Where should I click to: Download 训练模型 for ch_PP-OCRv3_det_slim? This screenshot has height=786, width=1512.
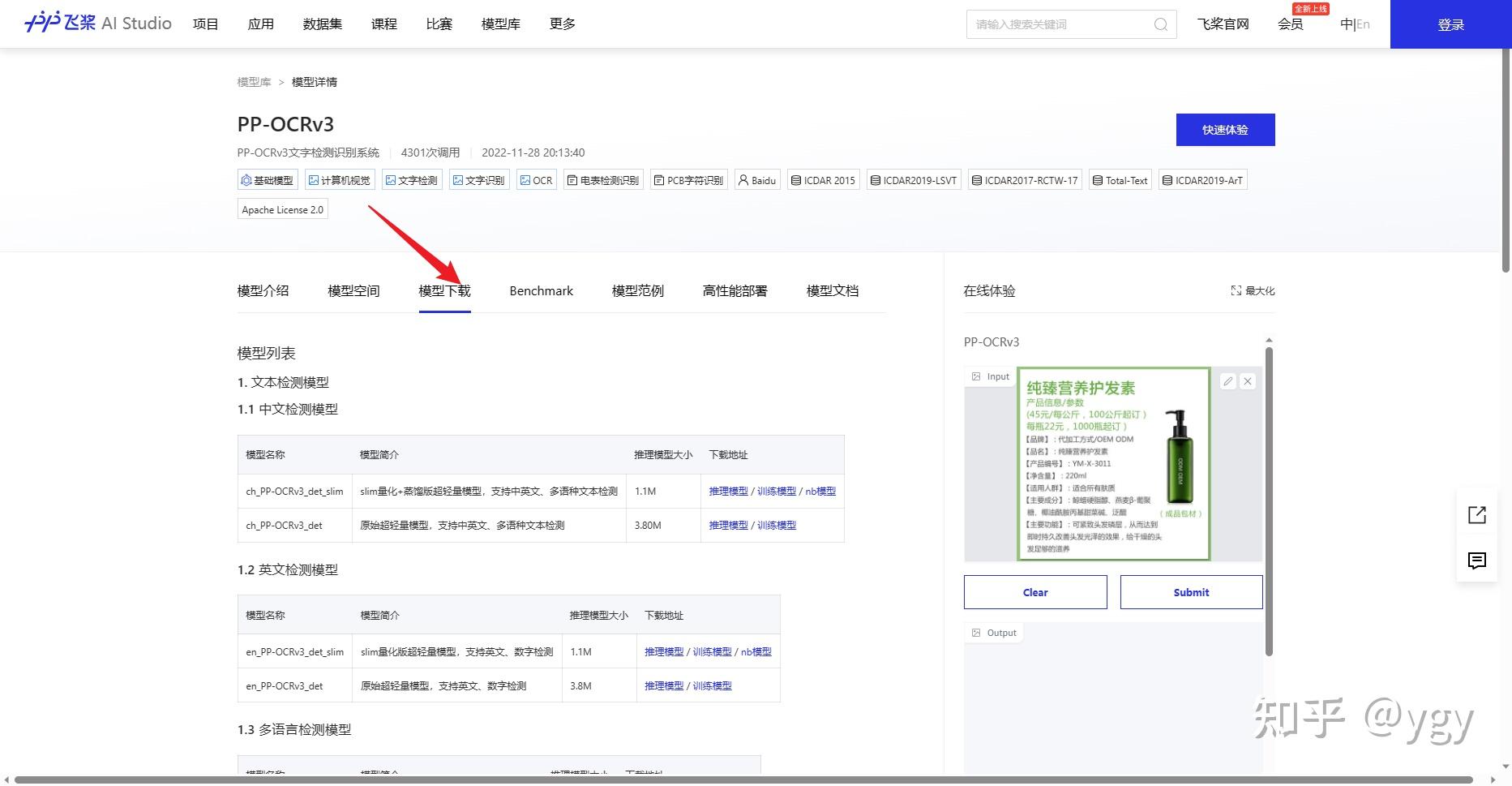pos(777,491)
